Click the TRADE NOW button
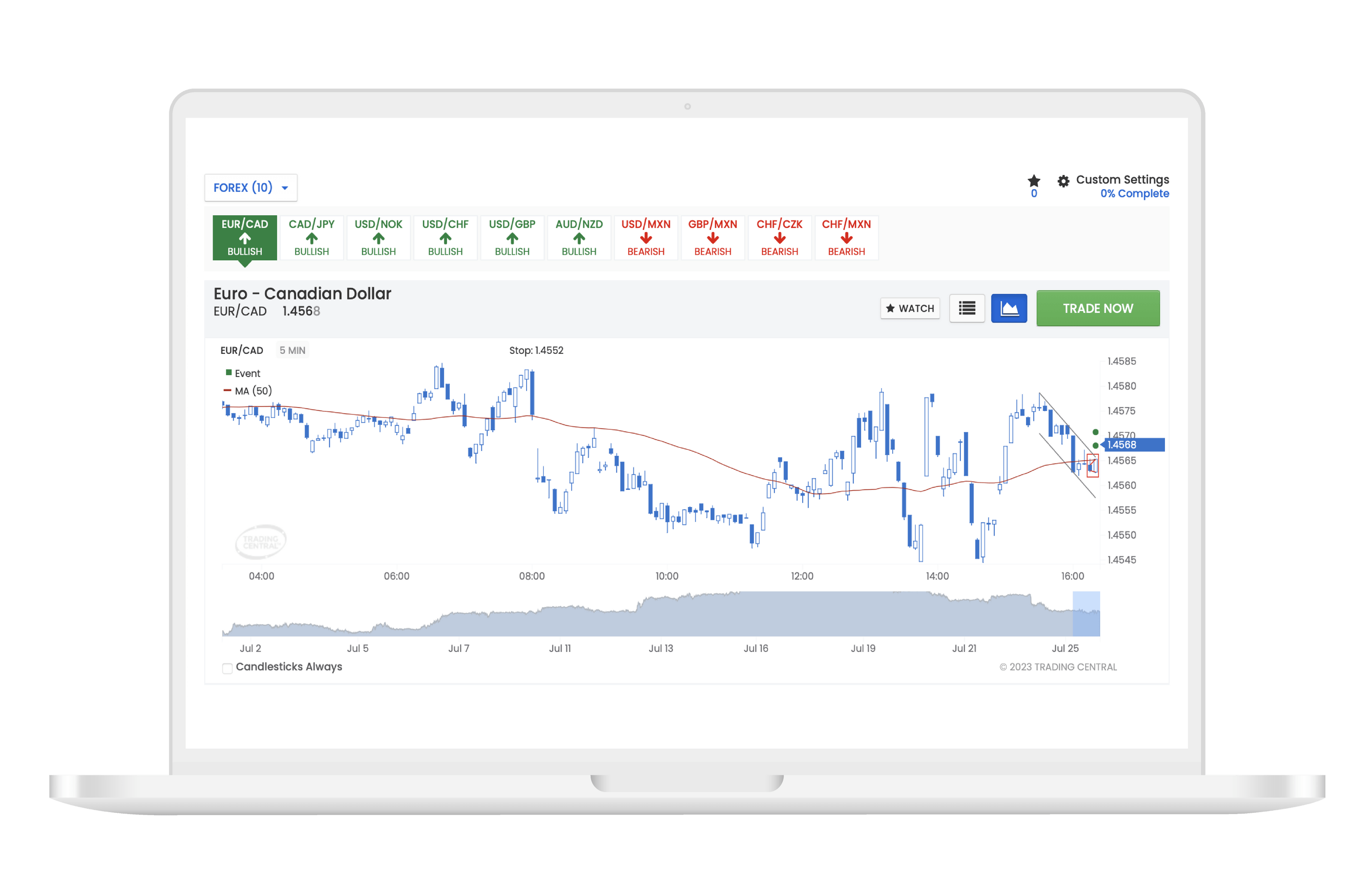Viewport: 1372px width, 881px height. 1098,308
